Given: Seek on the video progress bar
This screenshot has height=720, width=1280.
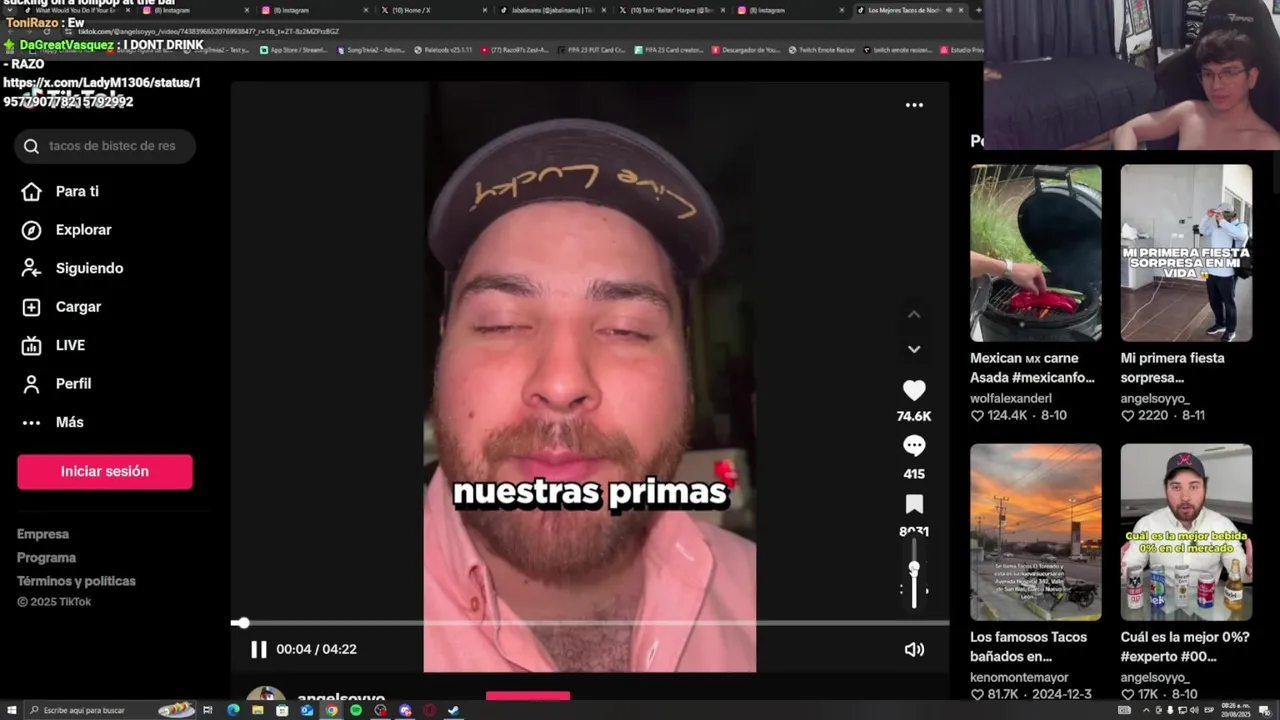Looking at the screenshot, I should (x=590, y=623).
